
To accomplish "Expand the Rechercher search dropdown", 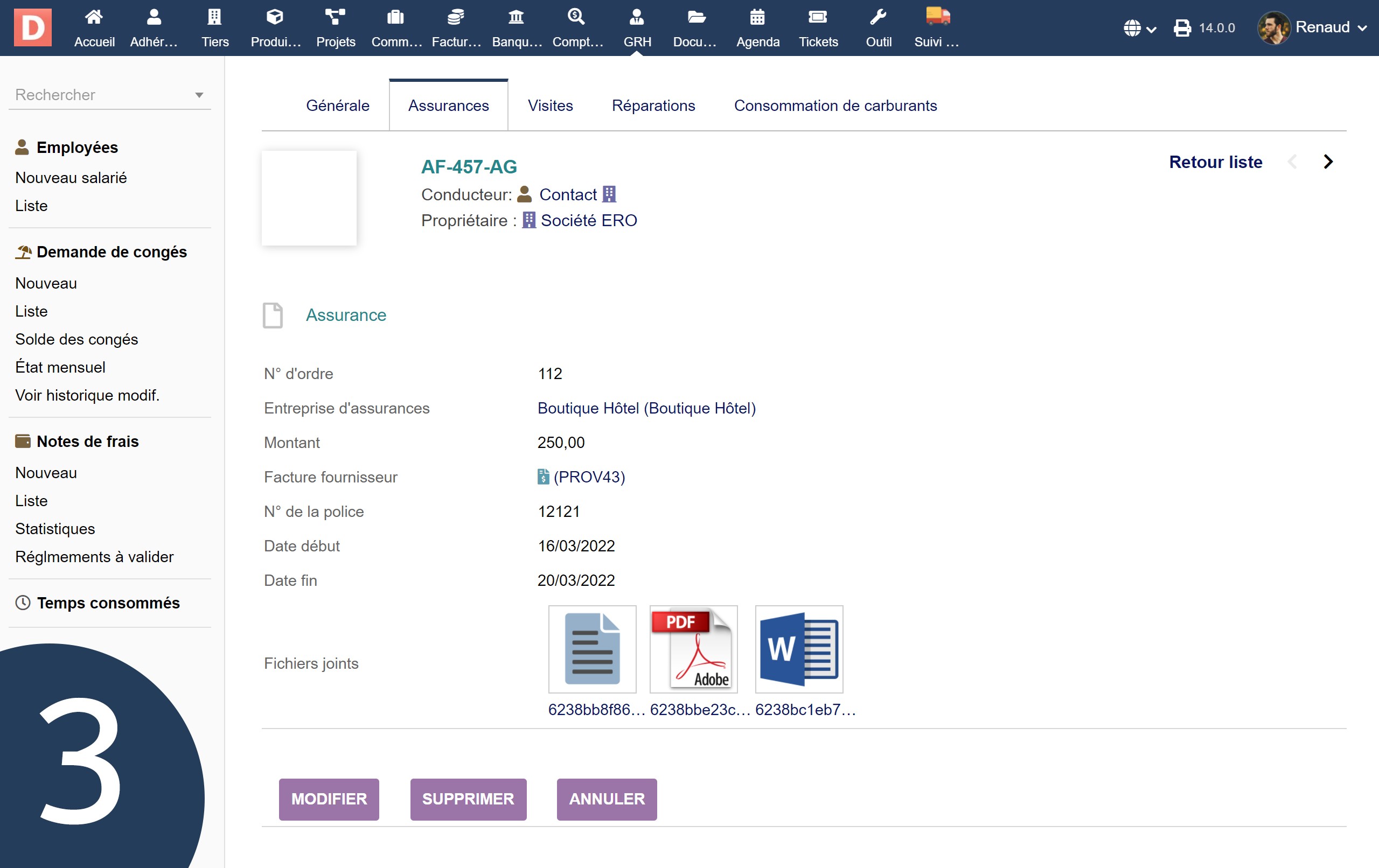I will (x=199, y=95).
